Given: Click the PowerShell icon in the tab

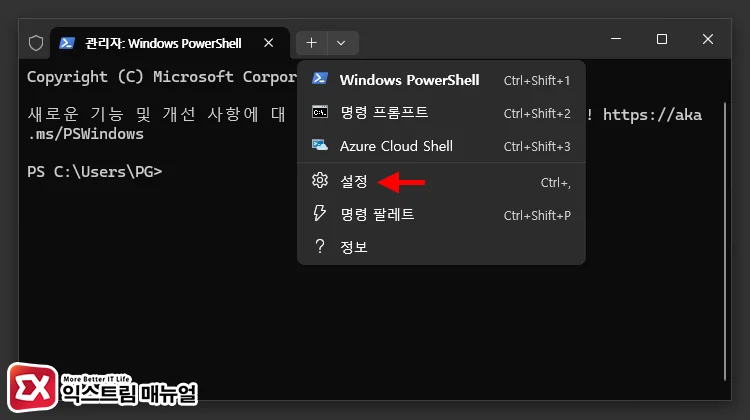Looking at the screenshot, I should tap(66, 43).
